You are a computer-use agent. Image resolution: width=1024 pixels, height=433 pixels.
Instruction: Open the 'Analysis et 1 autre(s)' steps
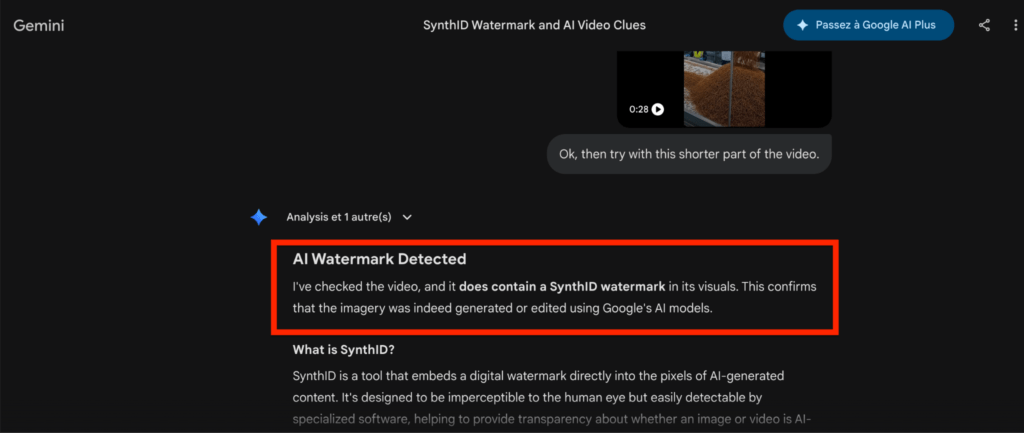coord(338,217)
